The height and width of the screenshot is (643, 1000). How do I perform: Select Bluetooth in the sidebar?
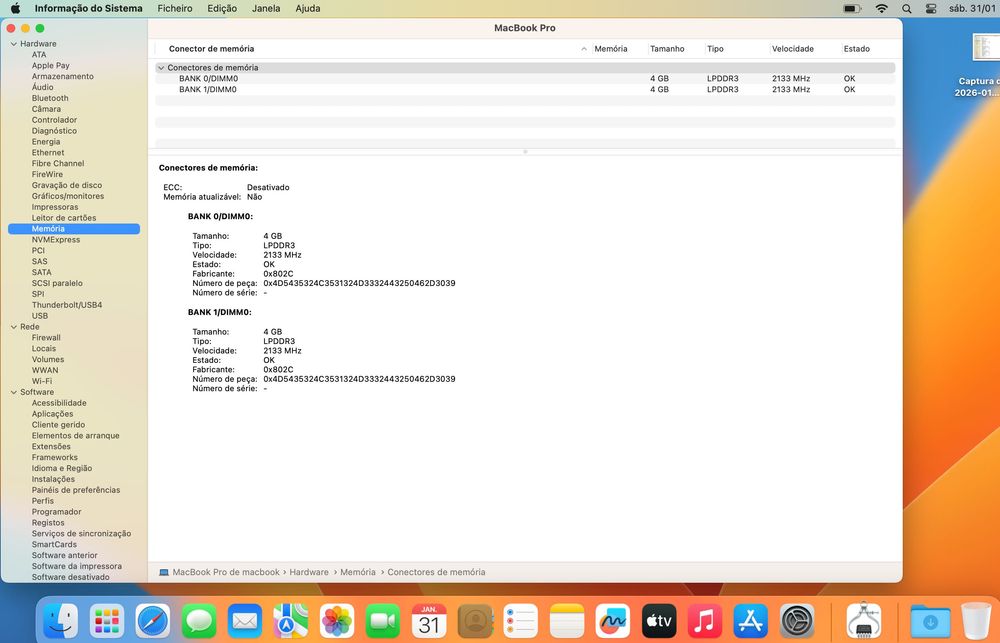(50, 98)
